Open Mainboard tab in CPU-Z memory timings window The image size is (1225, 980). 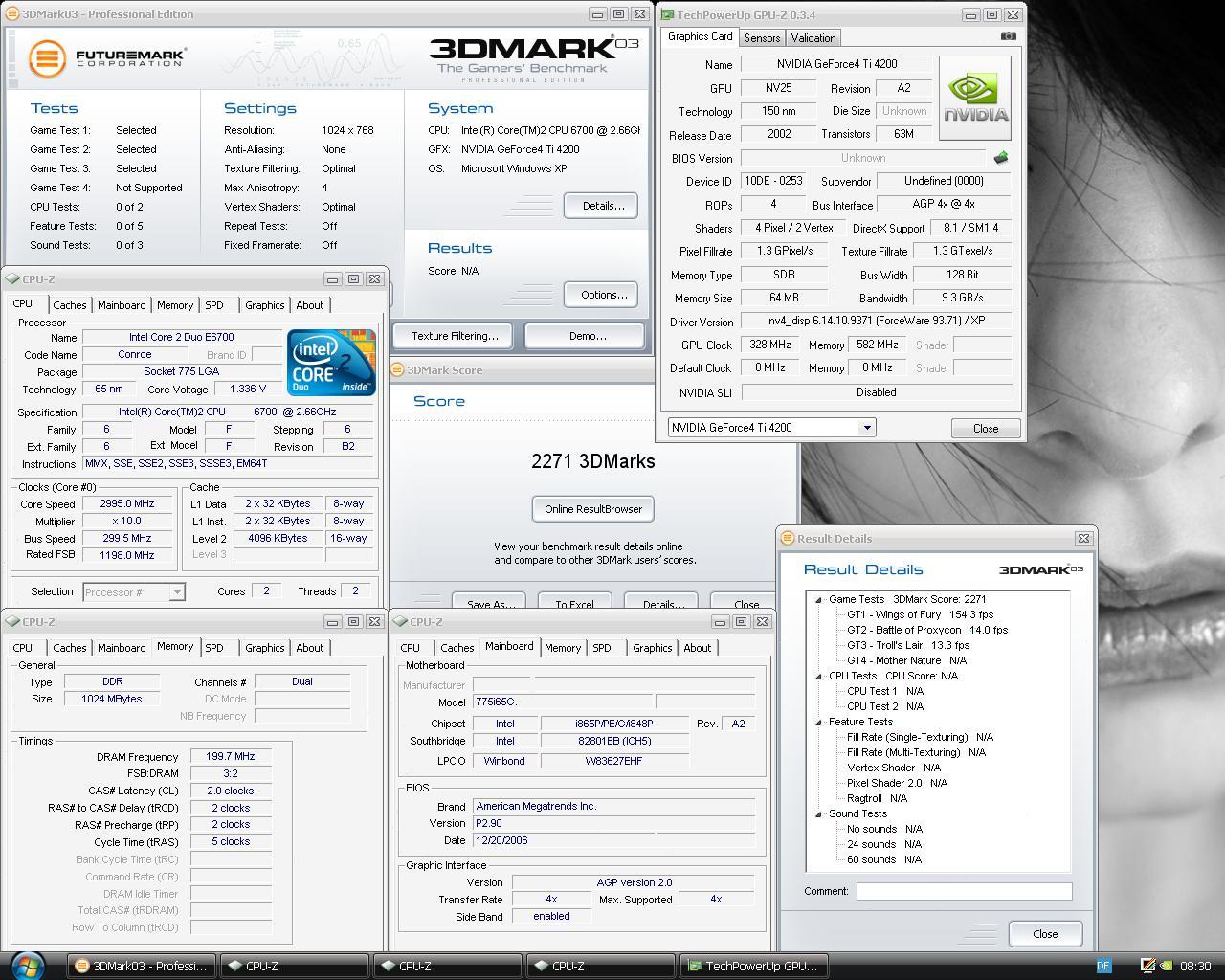[122, 648]
